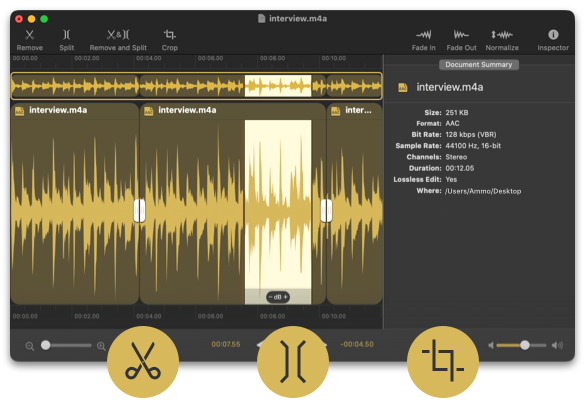Click the large split circle icon
This screenshot has width=585, height=400.
pos(293,362)
